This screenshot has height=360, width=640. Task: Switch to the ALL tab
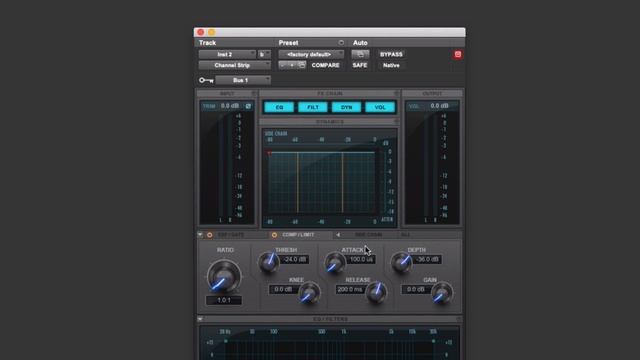[x=405, y=235]
